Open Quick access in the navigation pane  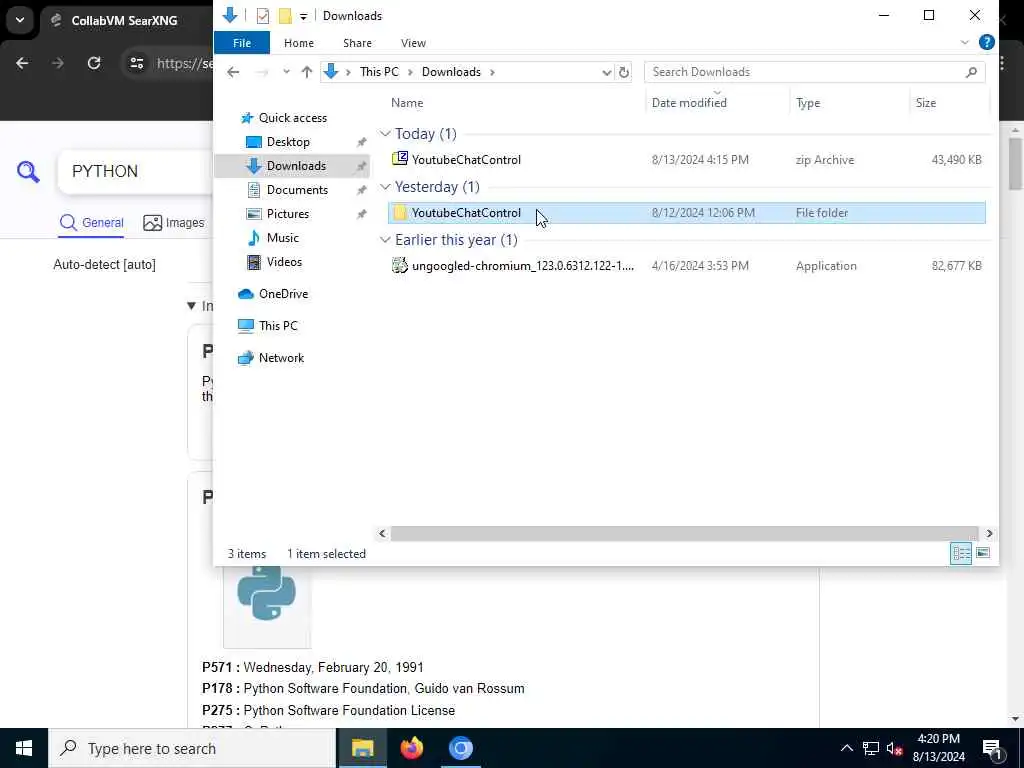[x=292, y=118]
